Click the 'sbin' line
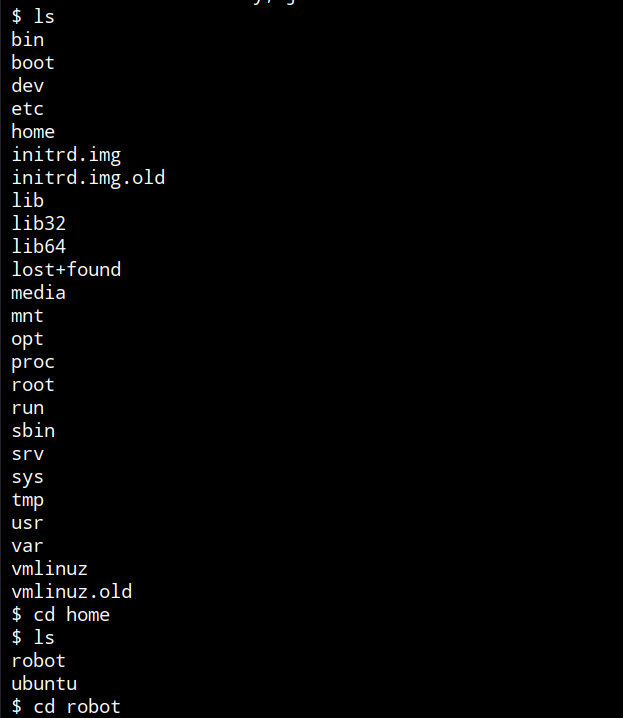 33,431
